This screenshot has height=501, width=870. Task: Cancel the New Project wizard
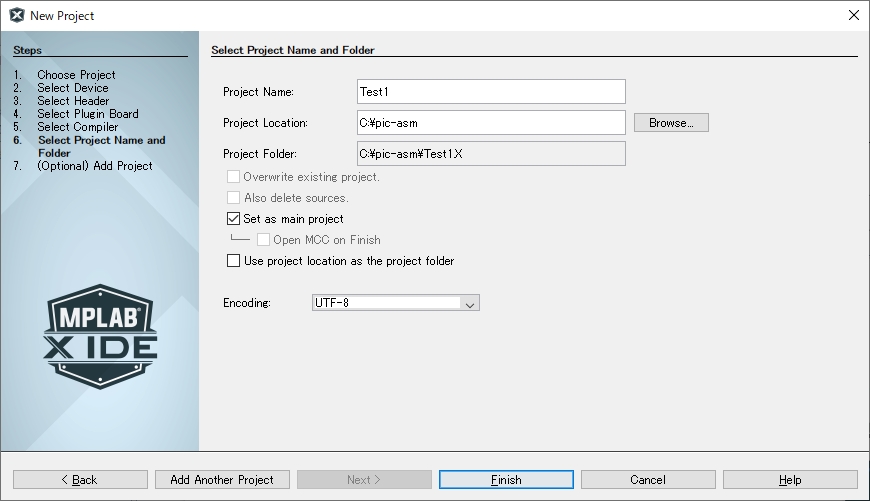pos(648,480)
